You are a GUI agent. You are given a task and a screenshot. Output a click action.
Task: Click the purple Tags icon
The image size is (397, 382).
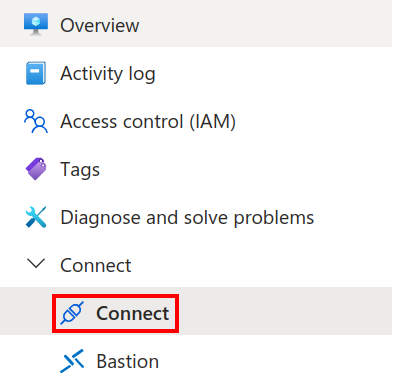(36, 169)
